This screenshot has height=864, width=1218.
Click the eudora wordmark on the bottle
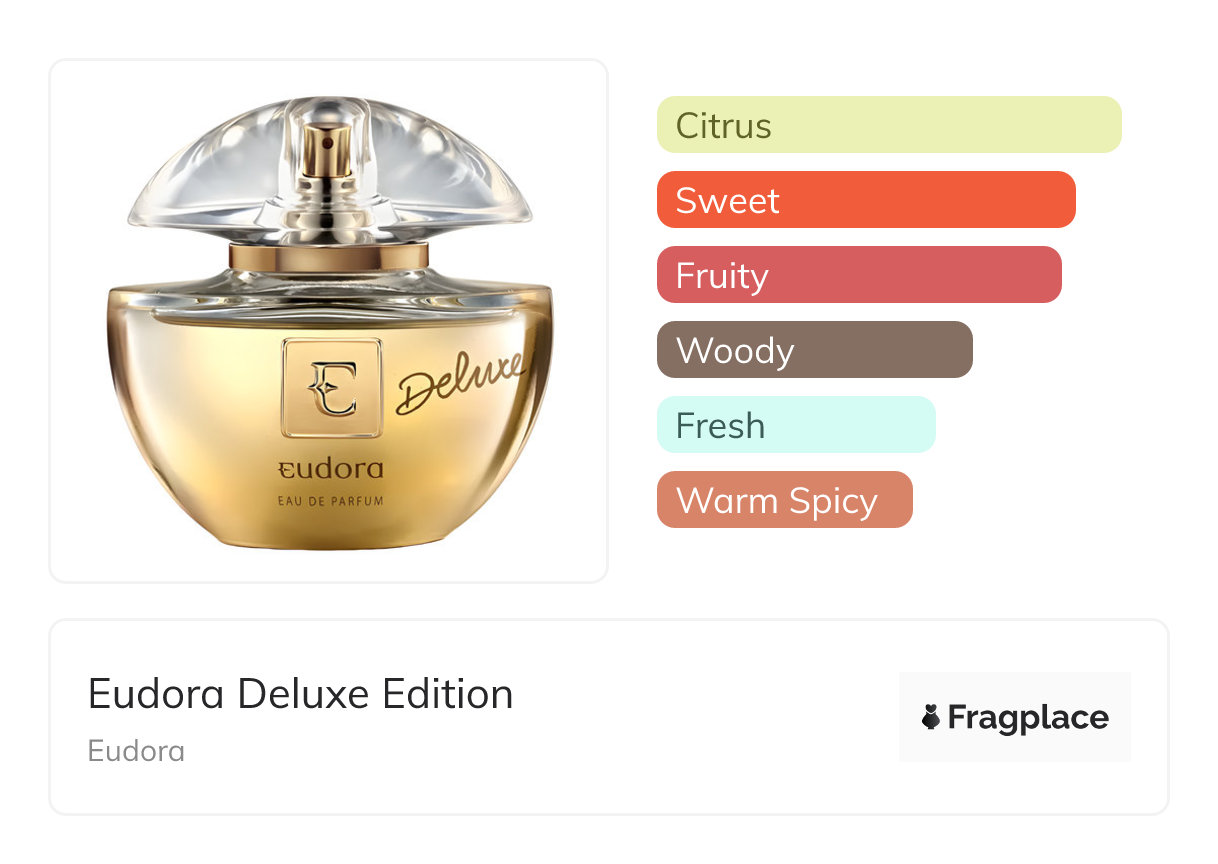pos(330,468)
